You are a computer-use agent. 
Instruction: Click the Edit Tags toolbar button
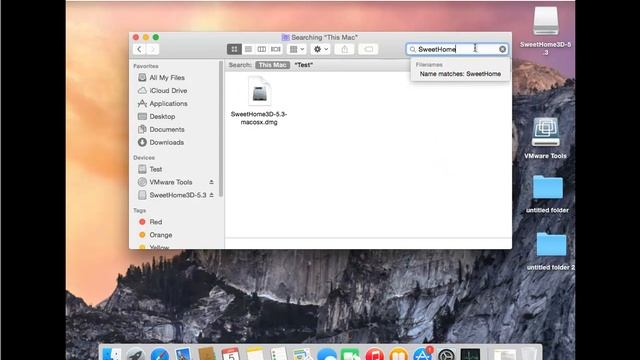coord(368,49)
